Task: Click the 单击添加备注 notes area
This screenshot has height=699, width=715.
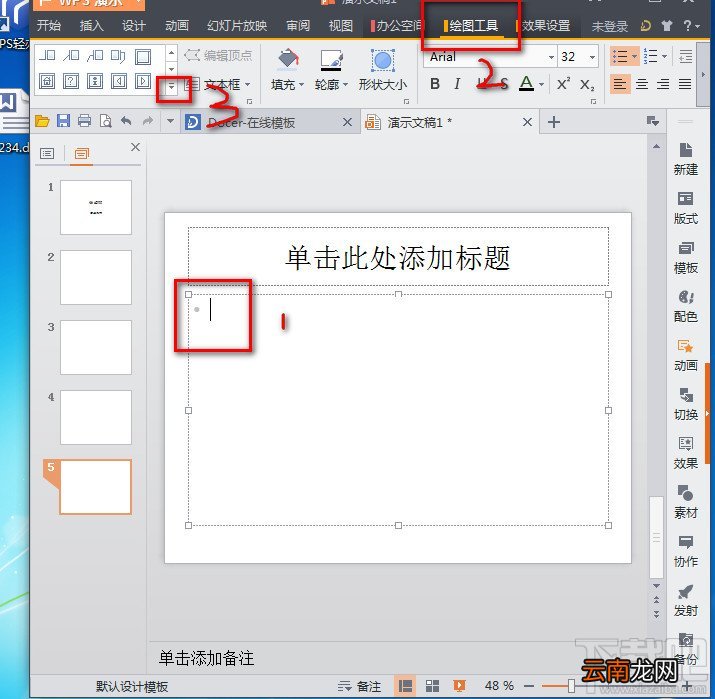Action: point(207,658)
